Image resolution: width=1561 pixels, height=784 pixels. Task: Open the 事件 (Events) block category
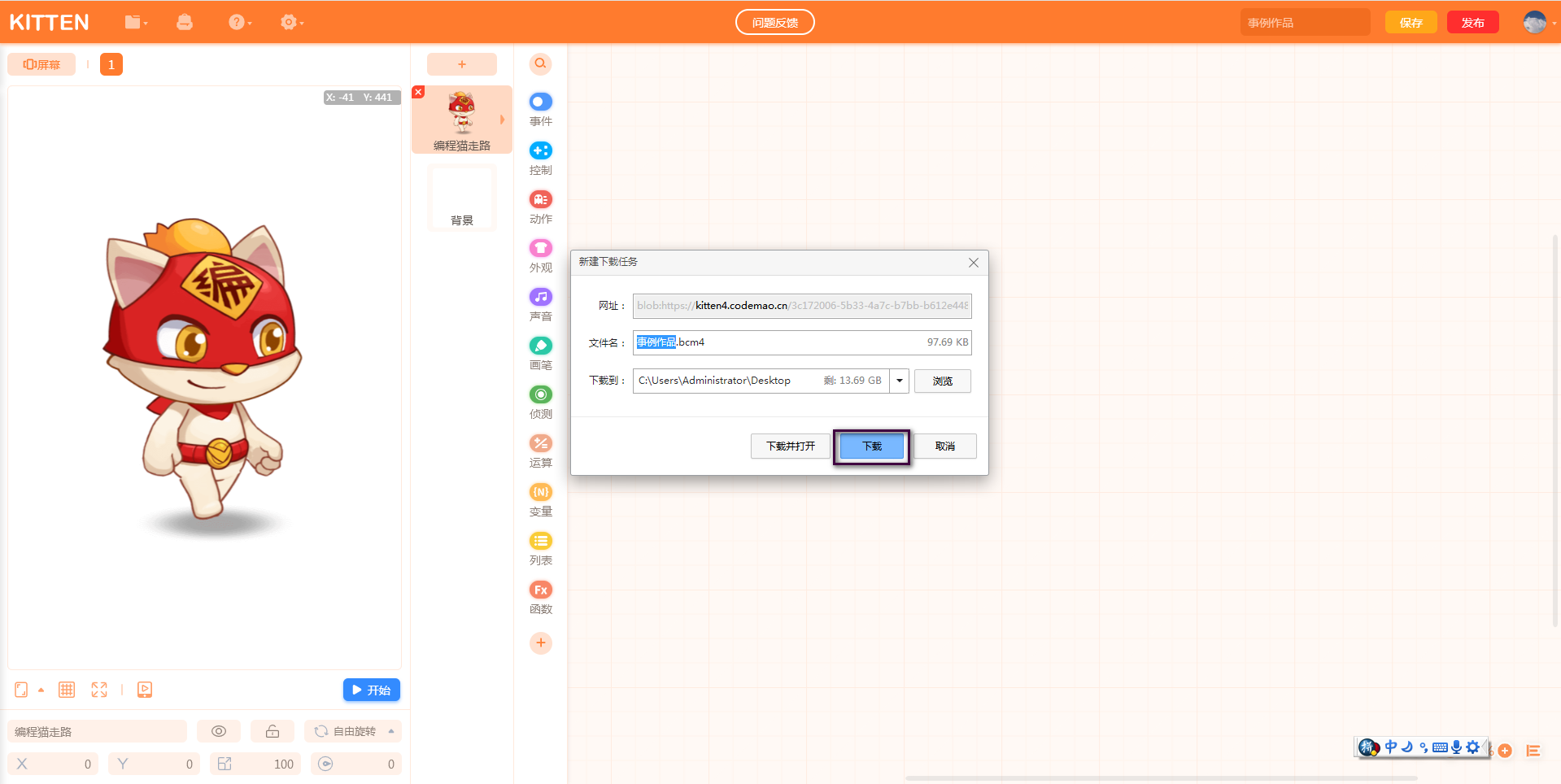(541, 110)
